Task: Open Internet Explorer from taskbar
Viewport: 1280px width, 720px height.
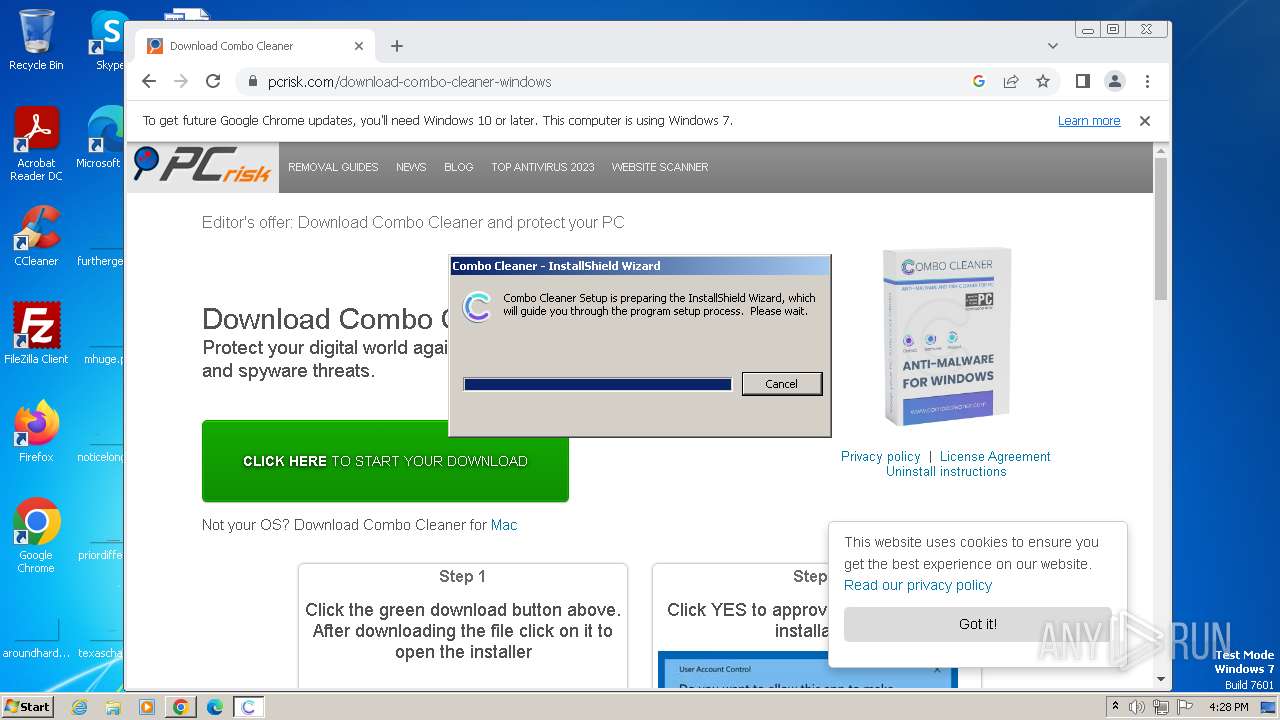Action: click(x=79, y=707)
